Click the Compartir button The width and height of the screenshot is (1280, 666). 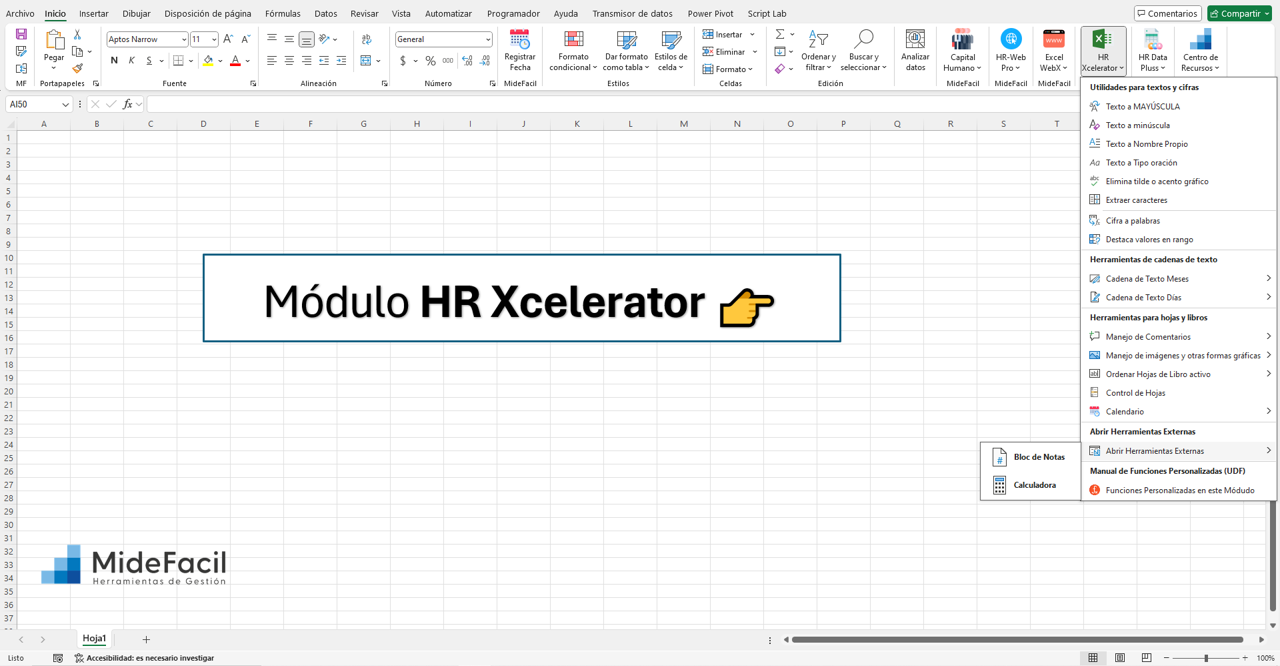1239,13
